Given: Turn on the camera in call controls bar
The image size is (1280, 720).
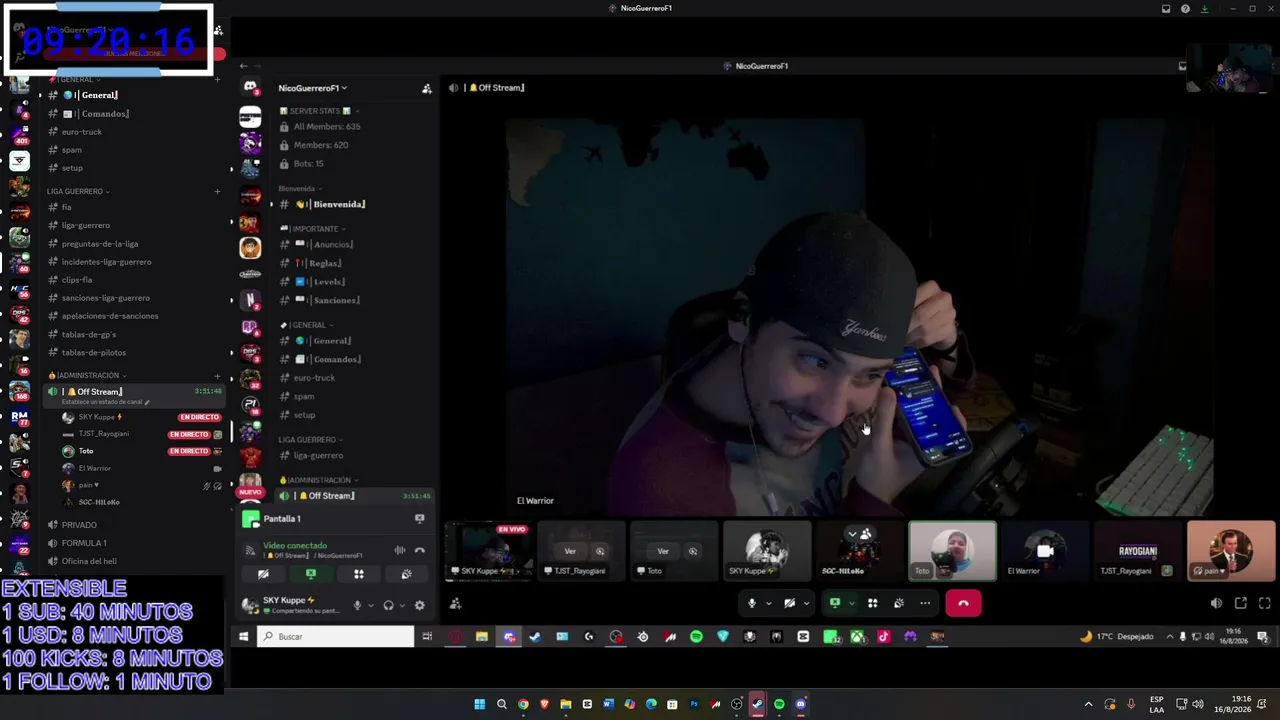Looking at the screenshot, I should point(789,603).
